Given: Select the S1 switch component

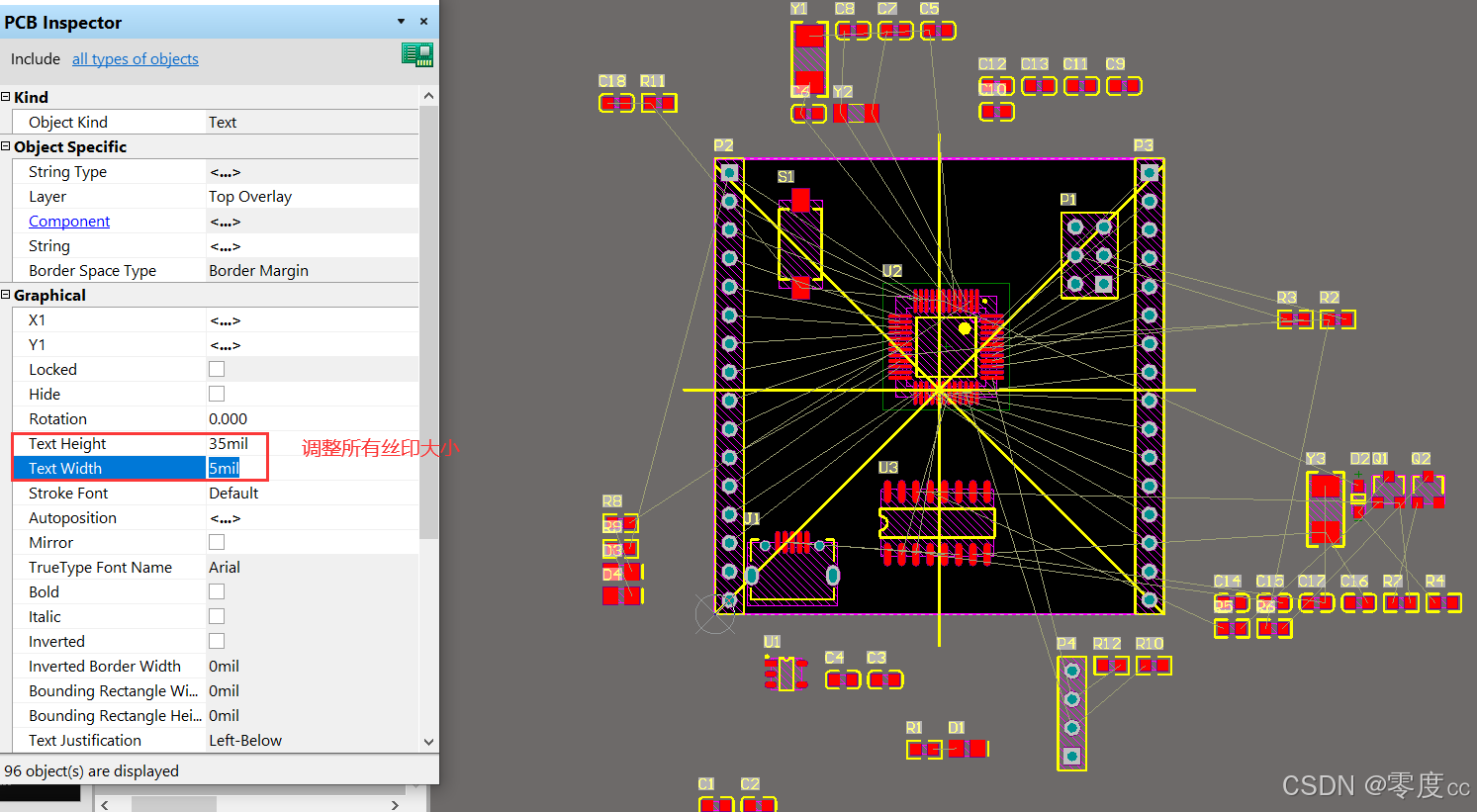Looking at the screenshot, I should (800, 243).
